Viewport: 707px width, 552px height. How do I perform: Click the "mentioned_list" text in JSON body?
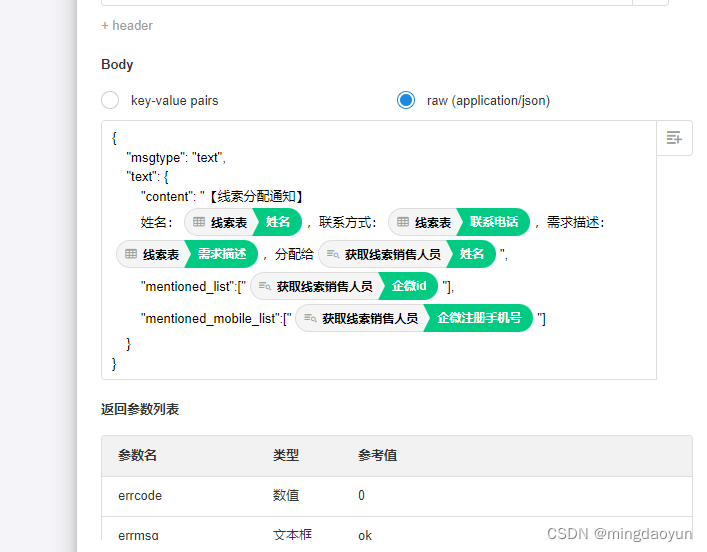[186, 287]
